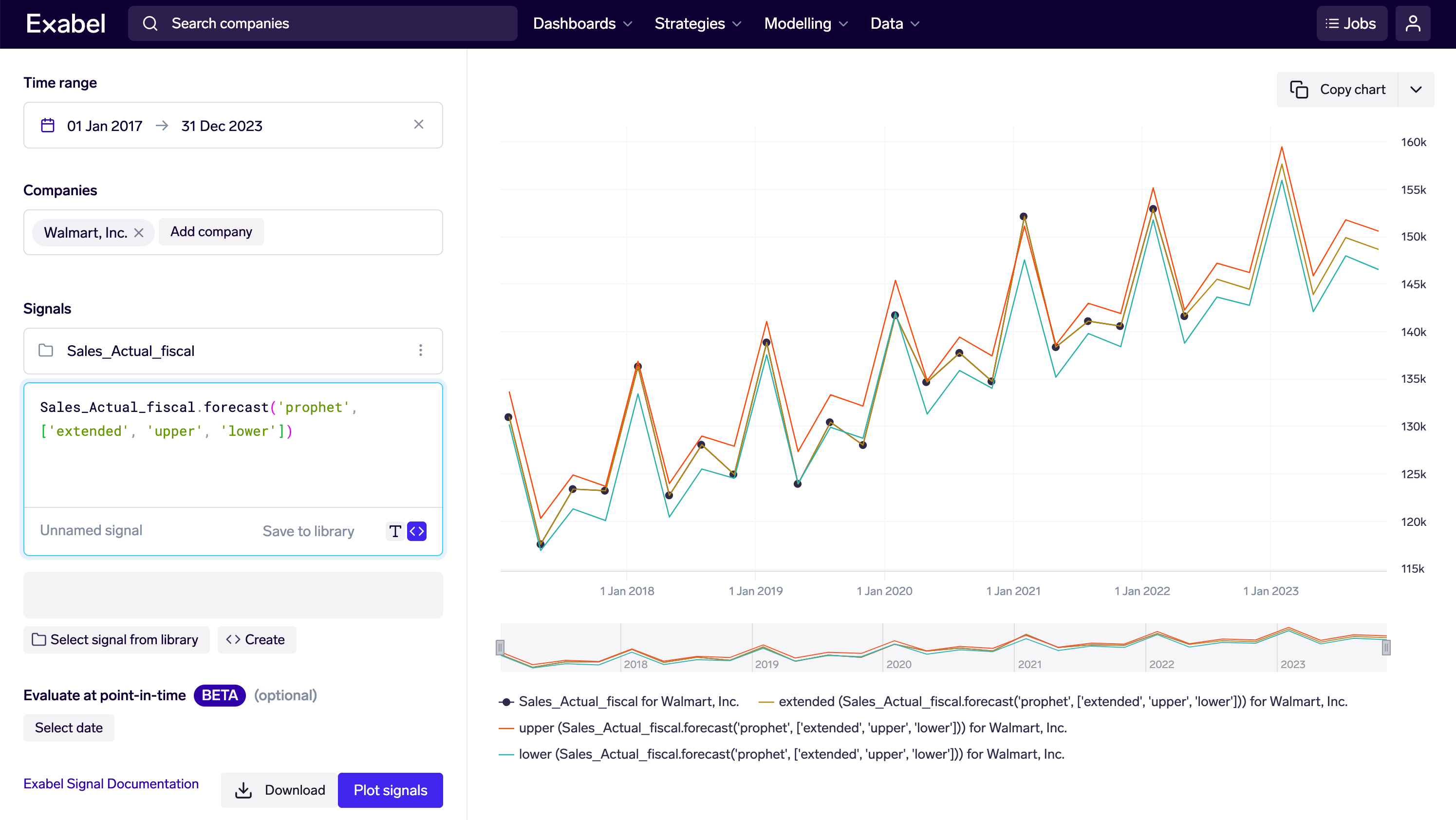Click the left range navigator handle
This screenshot has height=820, width=1456.
pyautogui.click(x=500, y=648)
